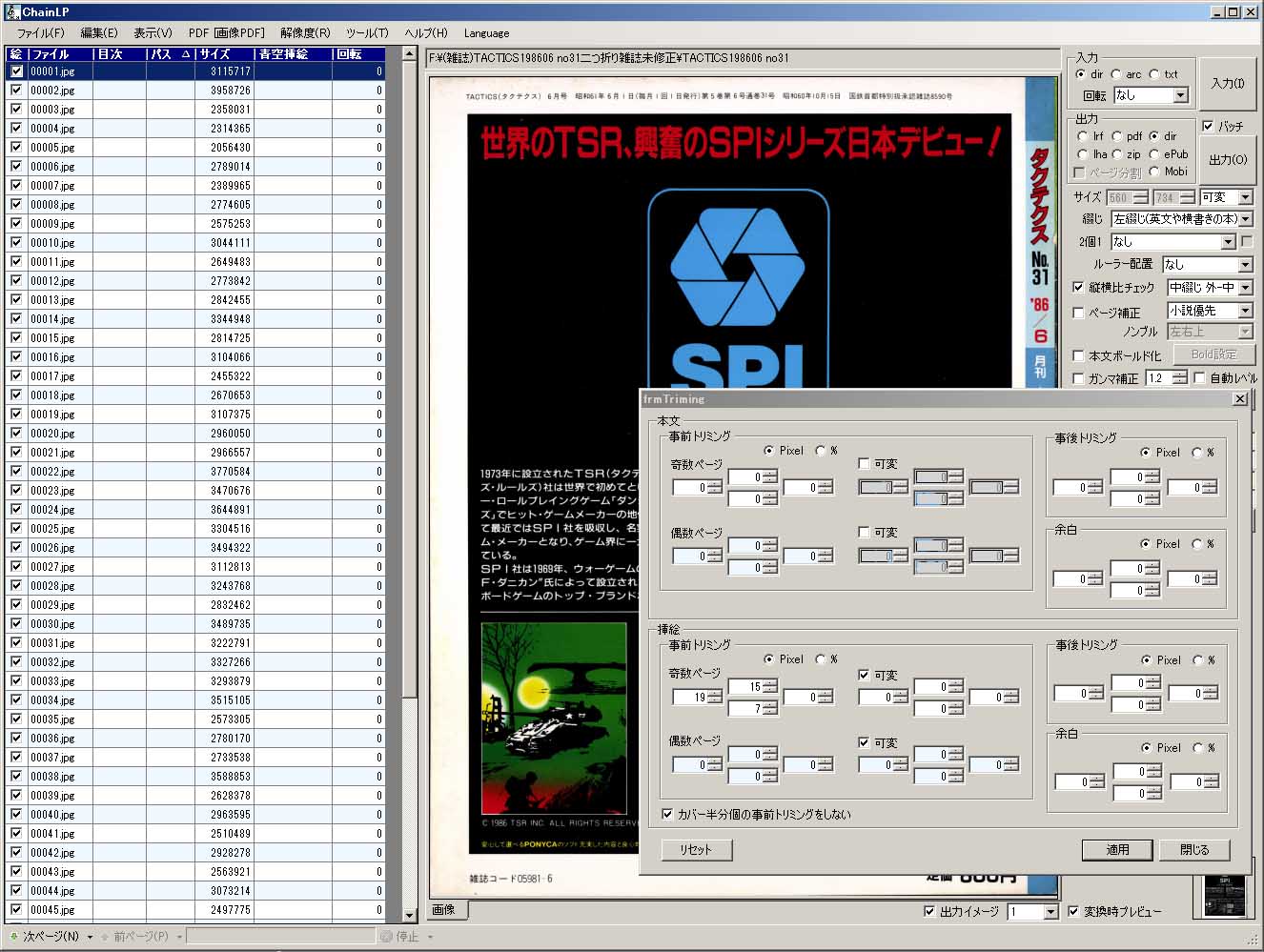The height and width of the screenshot is (952, 1264).
Task: Open the 表示(V) menu
Action: [153, 32]
